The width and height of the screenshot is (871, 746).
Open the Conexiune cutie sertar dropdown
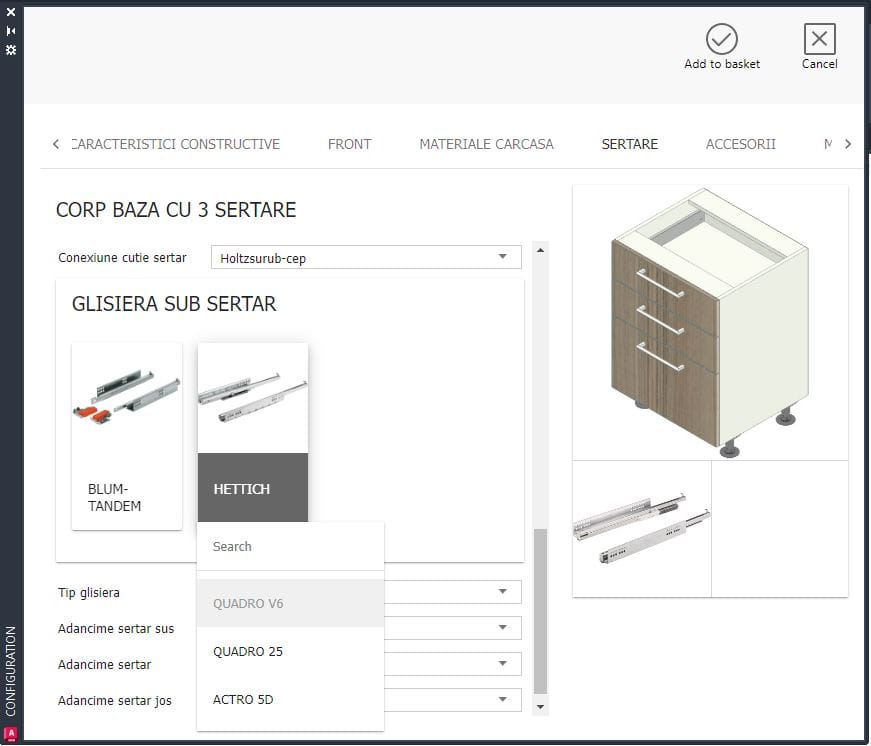pyautogui.click(x=366, y=258)
